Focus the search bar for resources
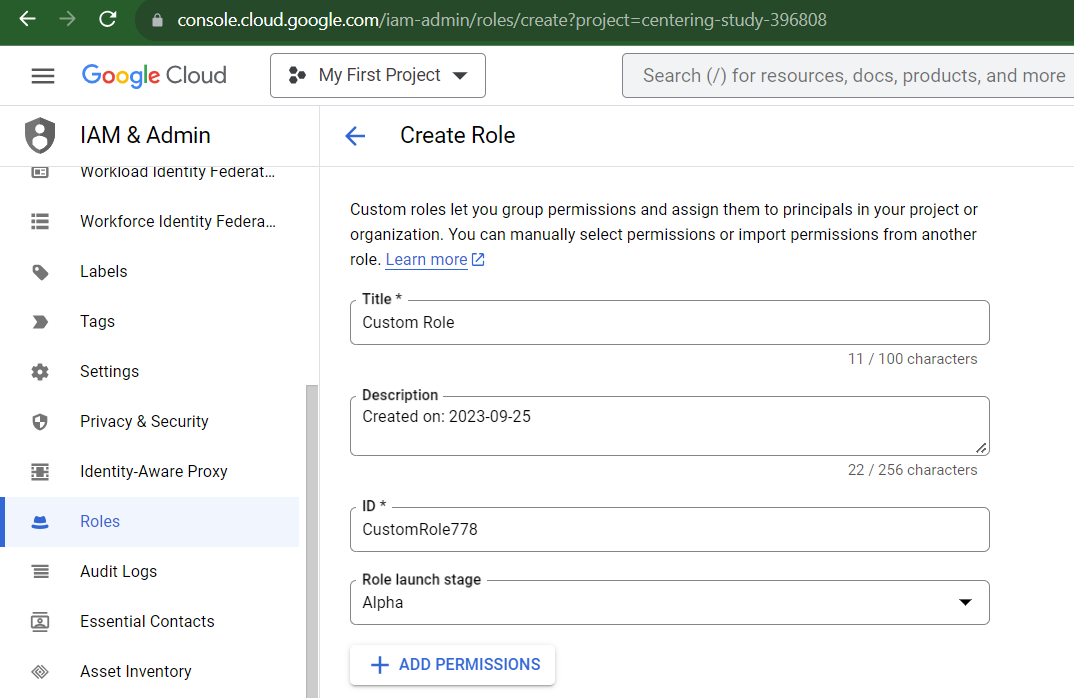 tap(850, 76)
